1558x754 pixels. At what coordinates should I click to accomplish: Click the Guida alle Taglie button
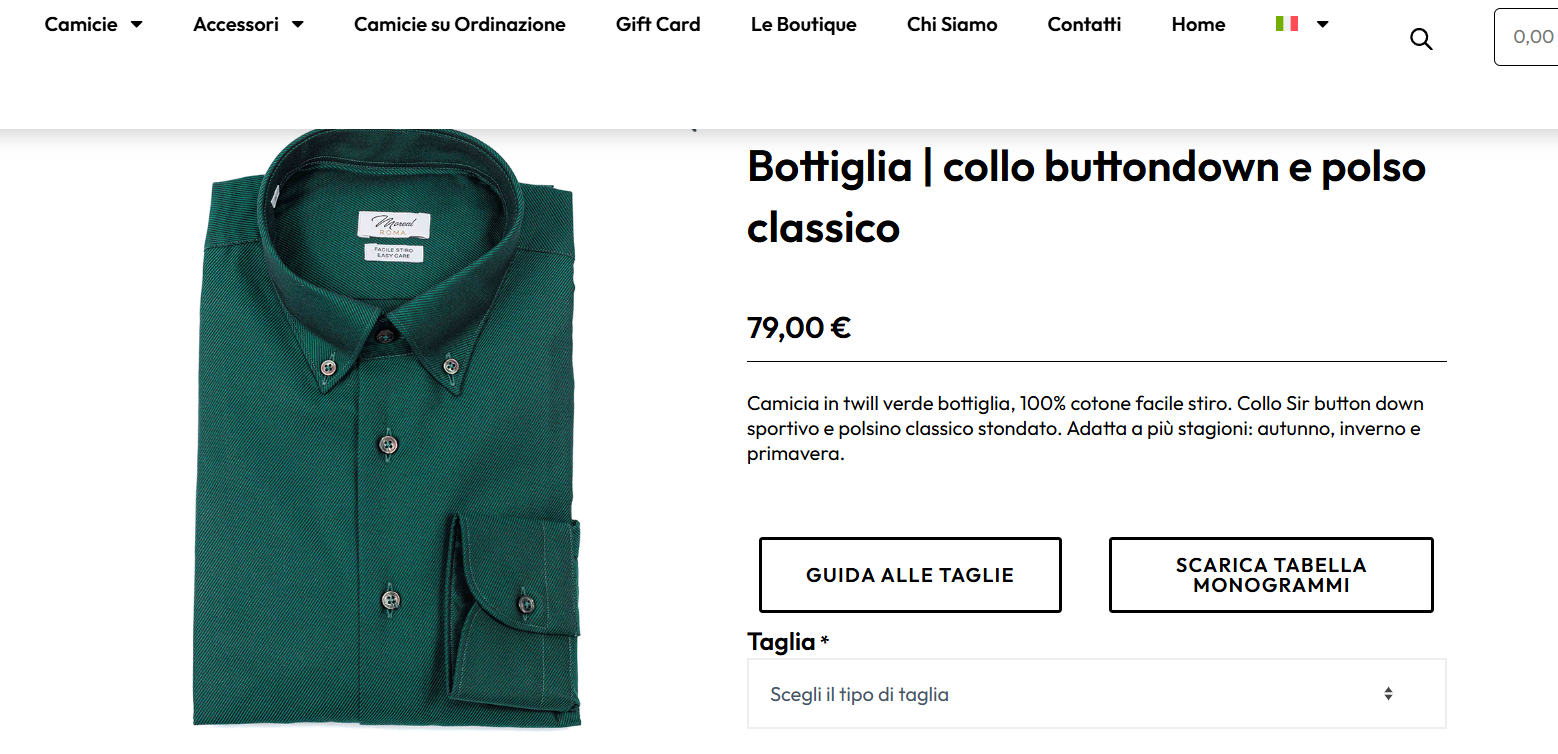pyautogui.click(x=910, y=575)
